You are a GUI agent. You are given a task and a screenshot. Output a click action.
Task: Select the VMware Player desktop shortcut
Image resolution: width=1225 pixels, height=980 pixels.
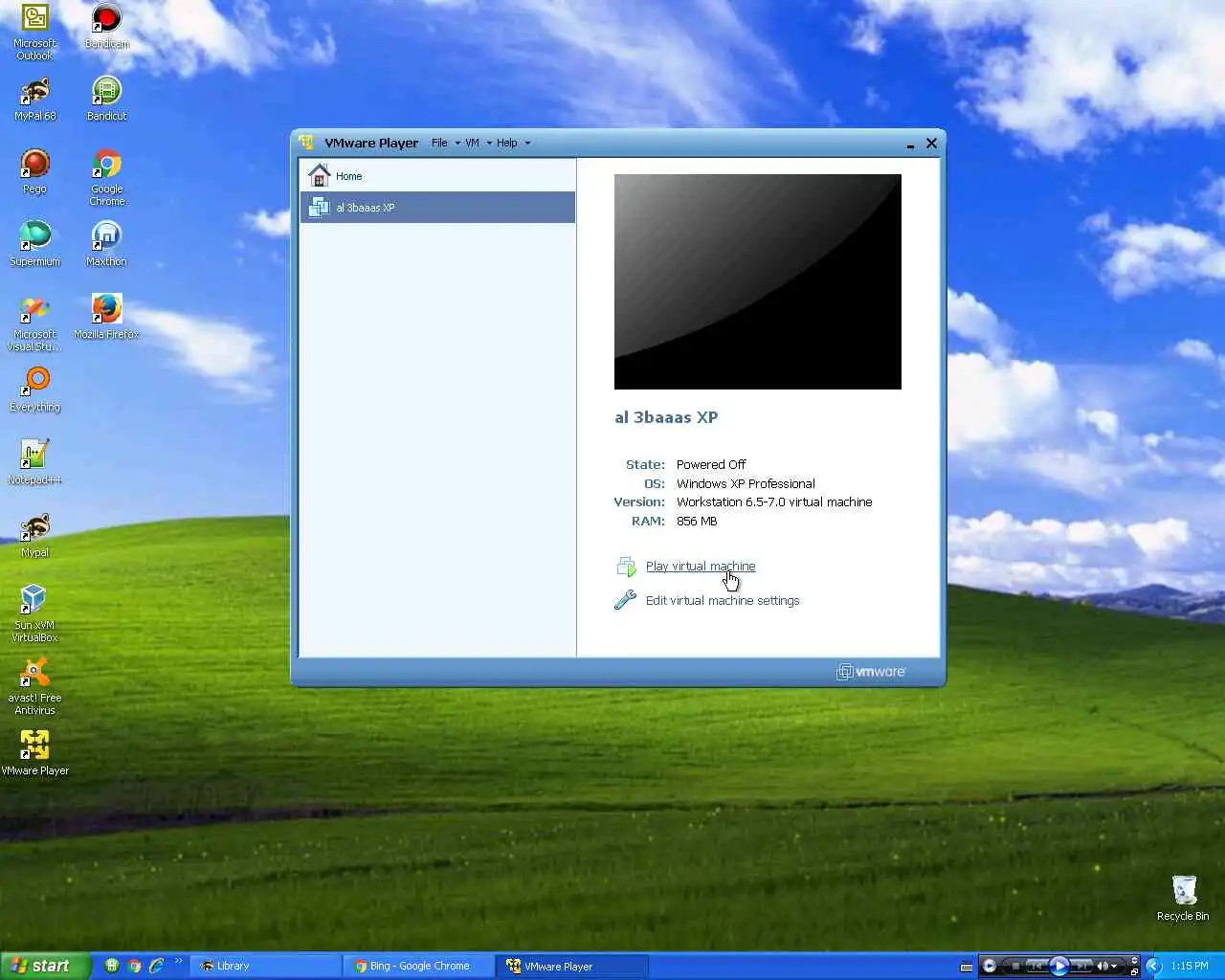(x=34, y=753)
